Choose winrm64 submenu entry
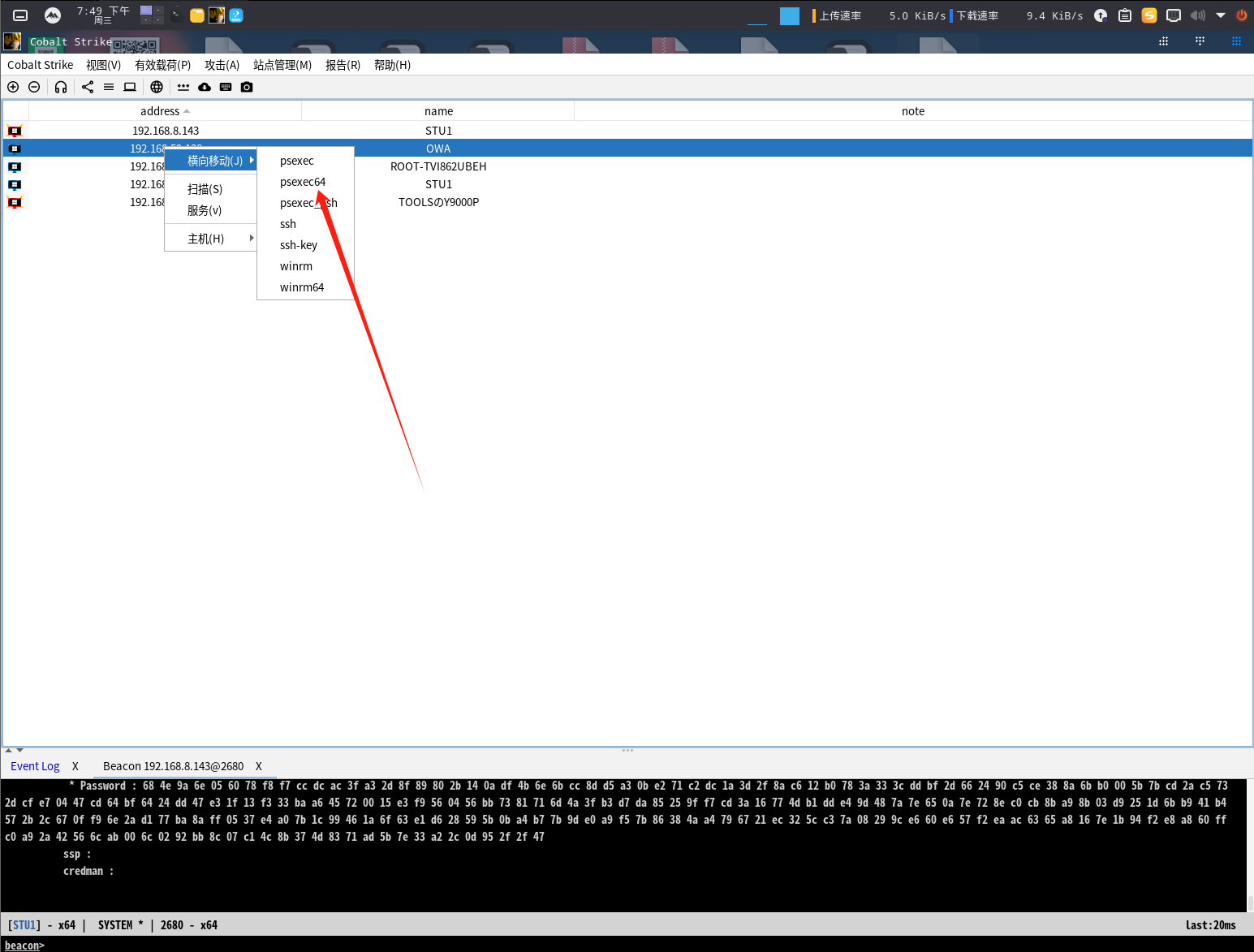The image size is (1254, 952). coord(305,287)
